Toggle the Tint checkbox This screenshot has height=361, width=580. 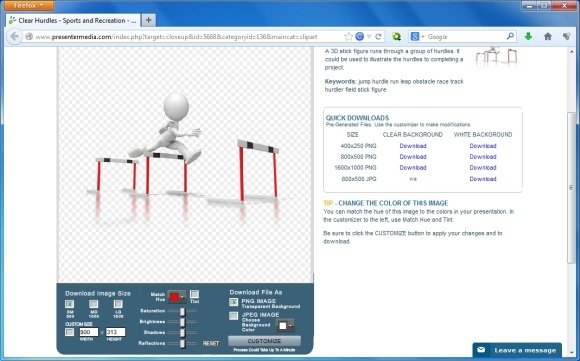pos(194,294)
